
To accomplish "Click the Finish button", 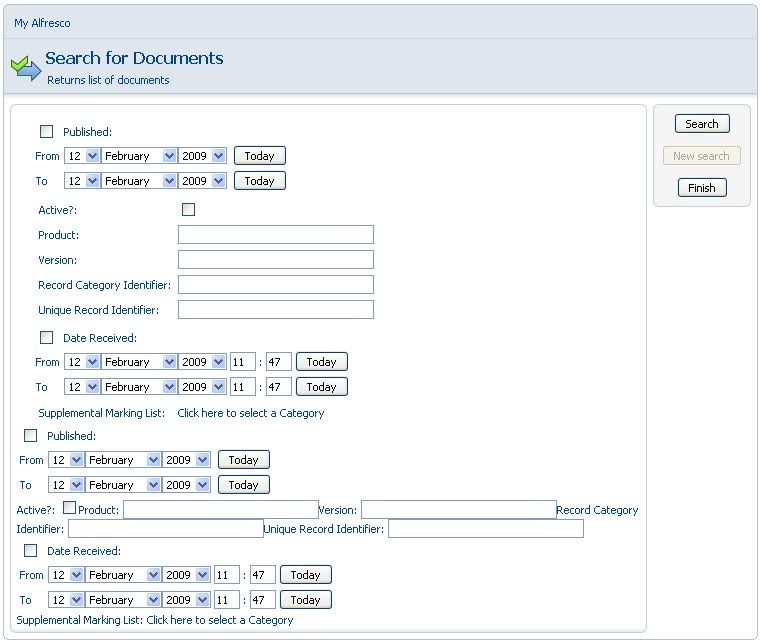I will (x=701, y=188).
